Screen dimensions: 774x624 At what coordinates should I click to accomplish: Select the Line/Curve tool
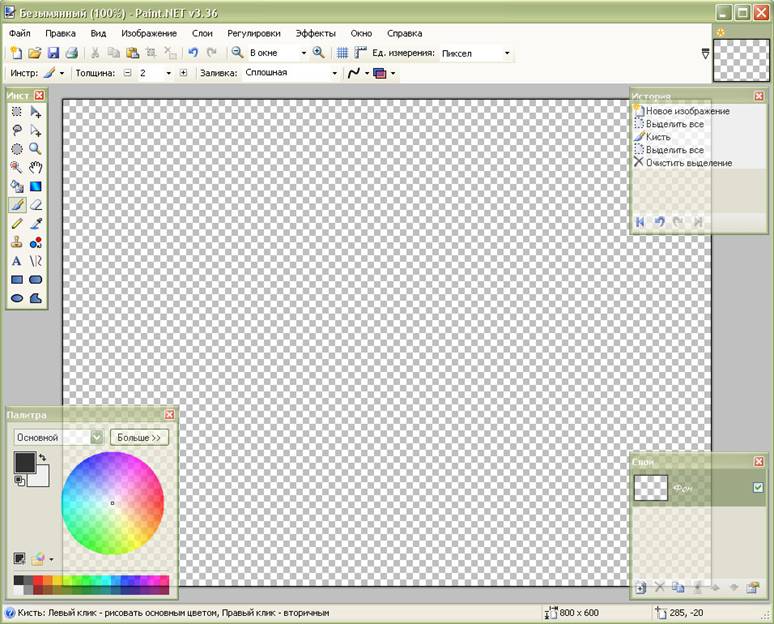(x=36, y=261)
